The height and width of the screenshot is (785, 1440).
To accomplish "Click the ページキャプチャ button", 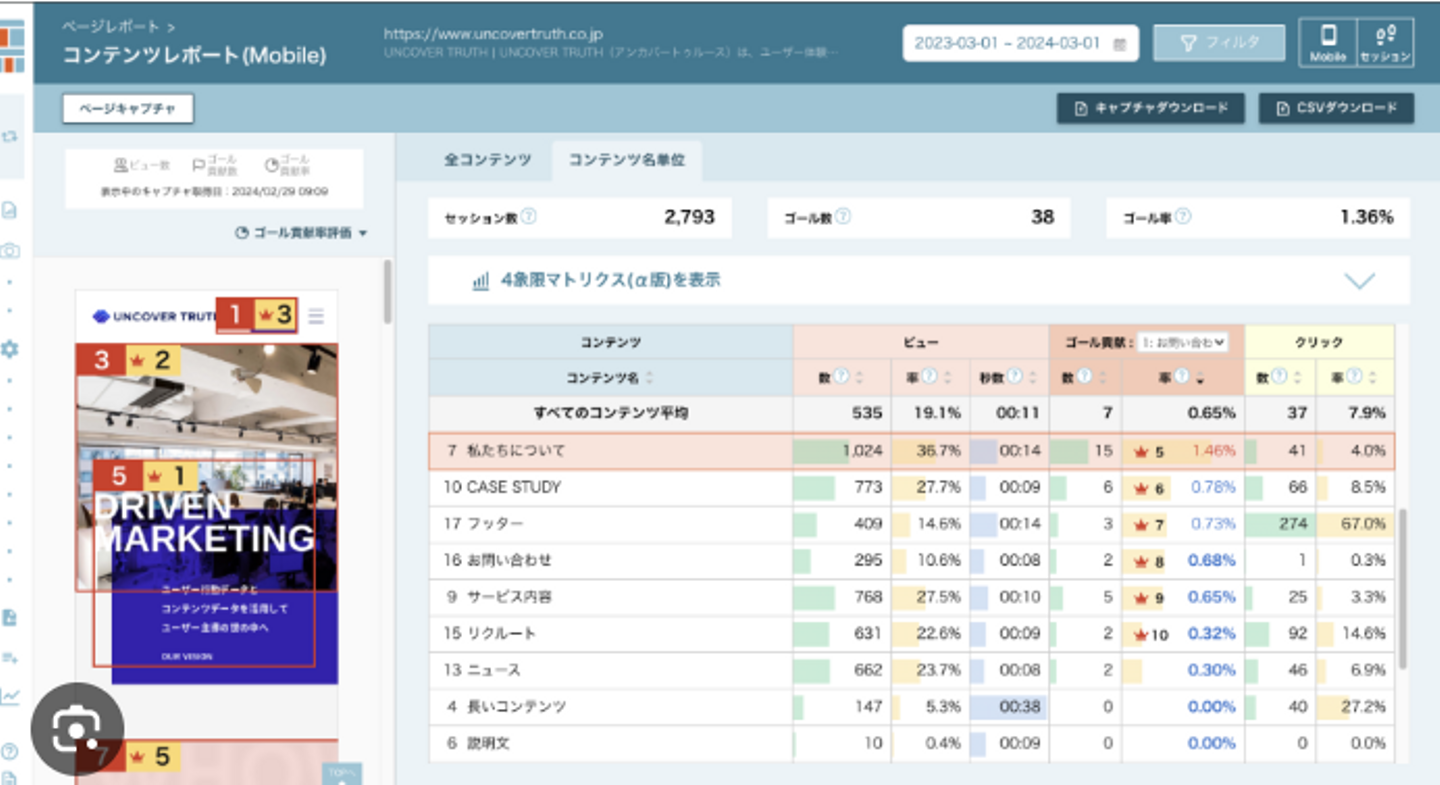I will click(x=127, y=108).
